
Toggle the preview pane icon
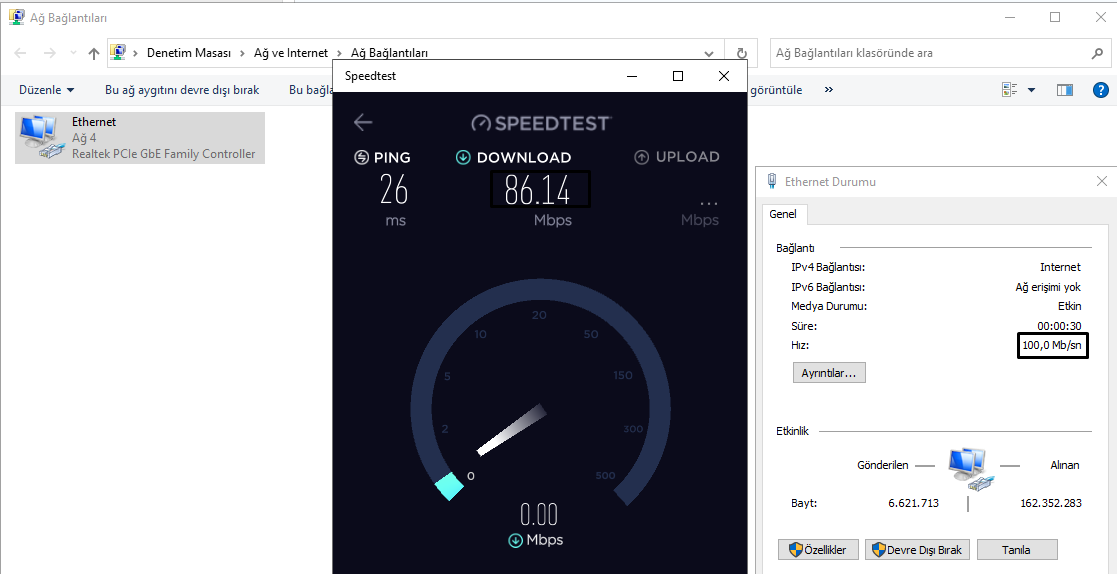click(x=1065, y=90)
